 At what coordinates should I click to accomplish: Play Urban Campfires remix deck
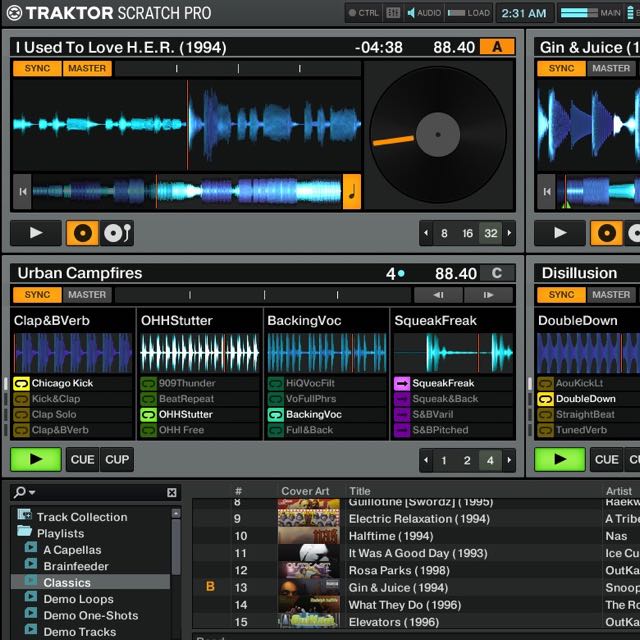36,460
